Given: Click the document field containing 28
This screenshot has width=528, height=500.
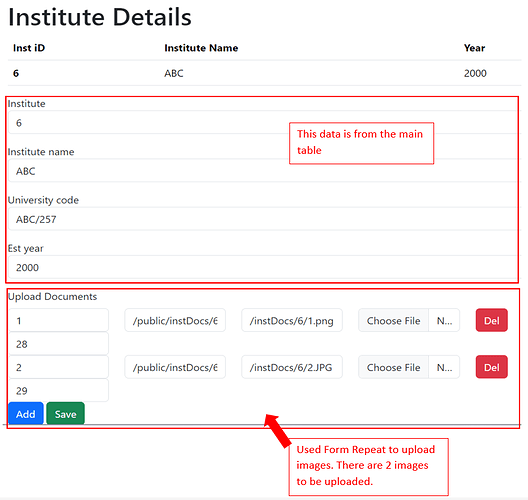Looking at the screenshot, I should point(59,344).
